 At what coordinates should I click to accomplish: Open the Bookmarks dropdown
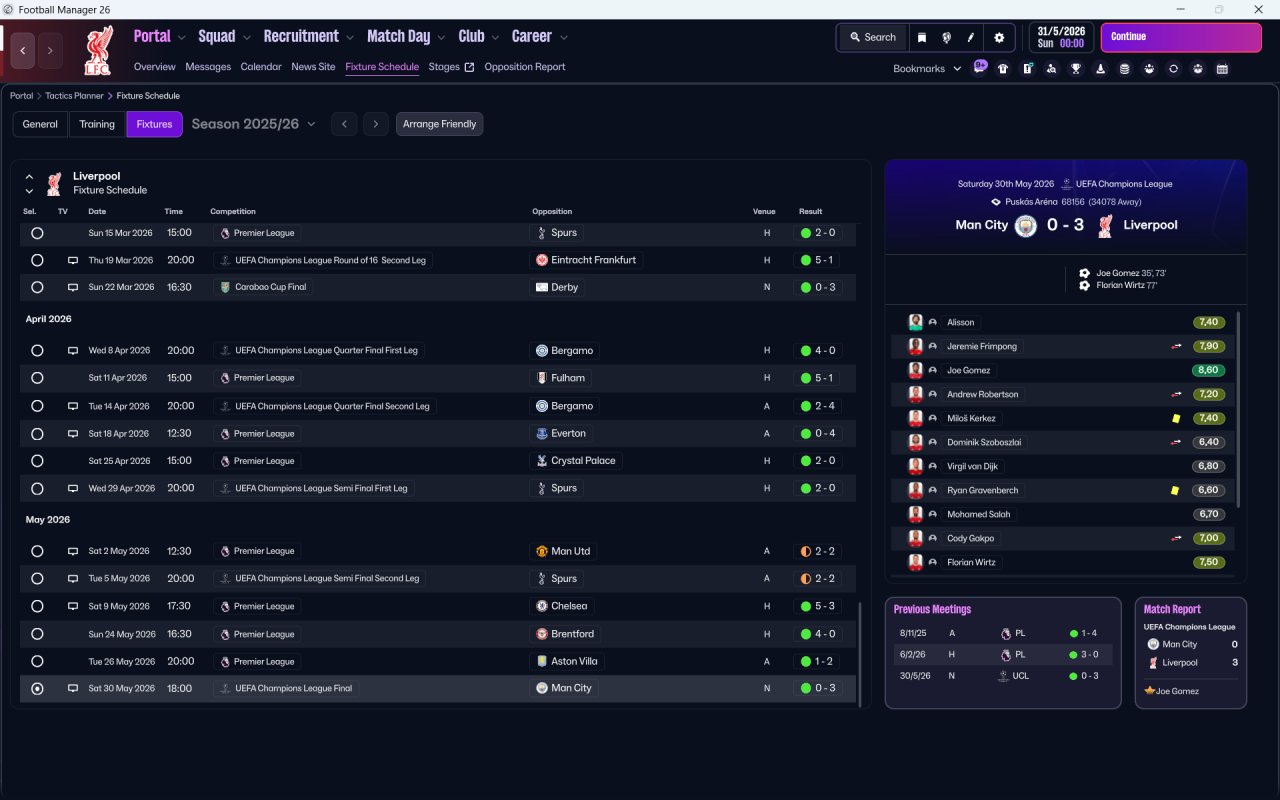click(927, 69)
